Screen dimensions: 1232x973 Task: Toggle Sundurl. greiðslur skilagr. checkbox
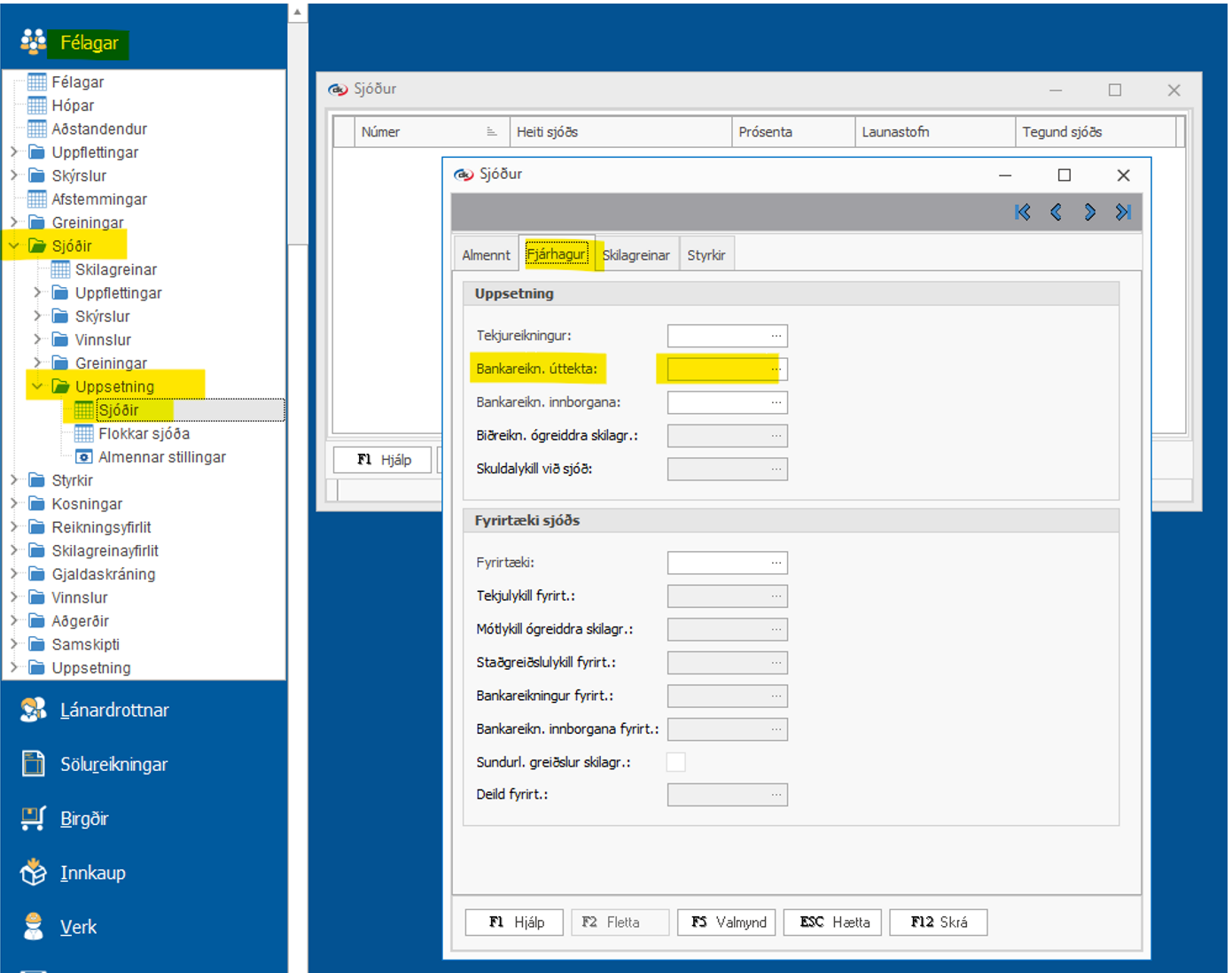pyautogui.click(x=675, y=762)
